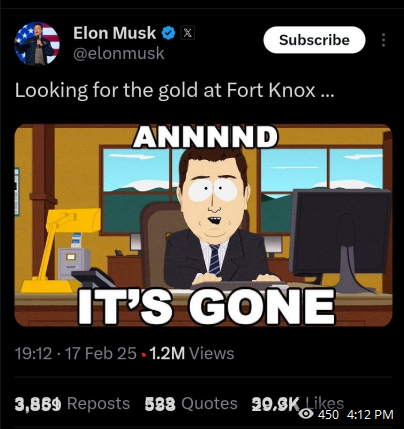Viewport: 404px width, 429px height.
Task: Click the 'ANNNND' caption on the meme
Action: [205, 137]
